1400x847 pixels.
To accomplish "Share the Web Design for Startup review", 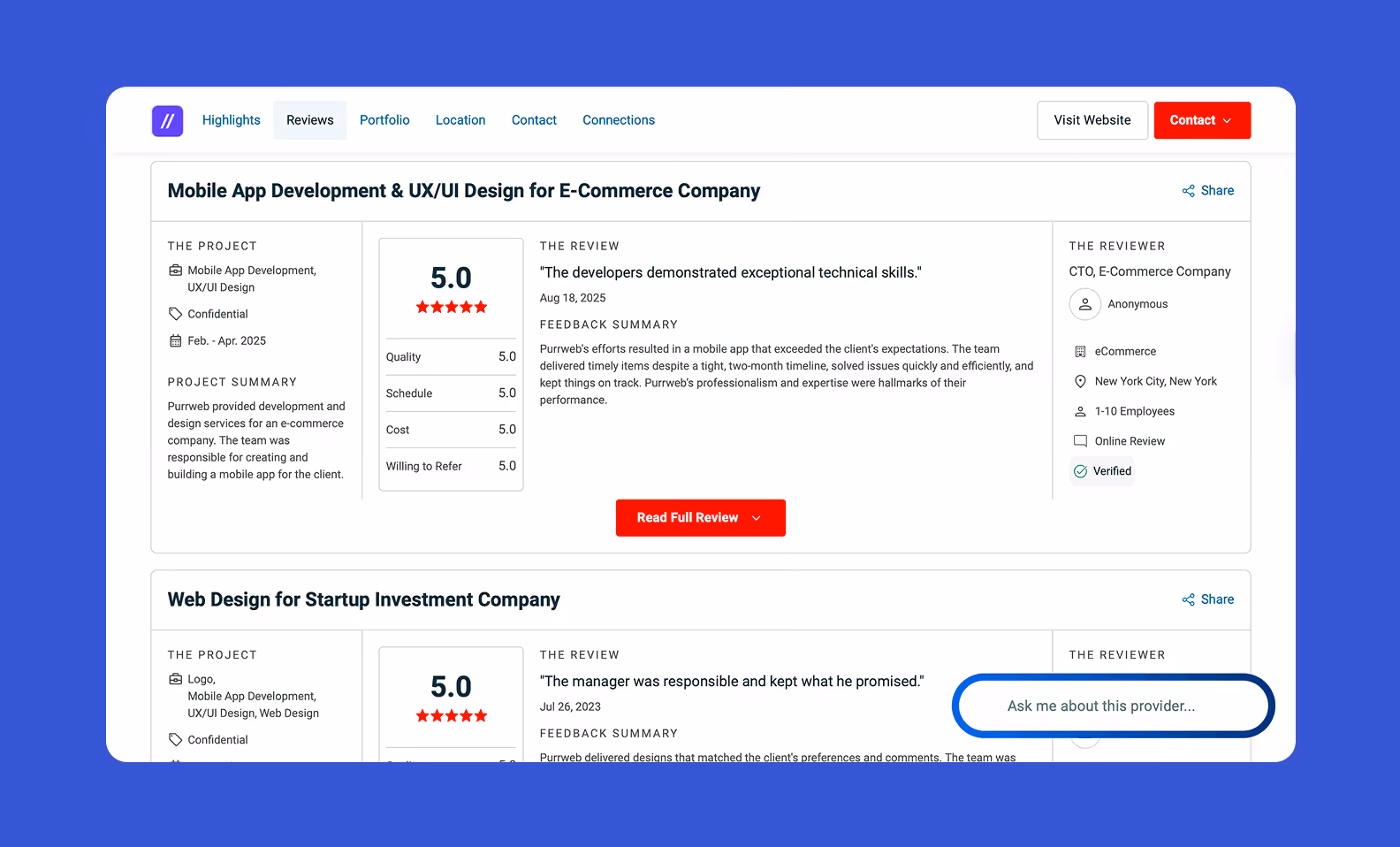I will [x=1208, y=599].
